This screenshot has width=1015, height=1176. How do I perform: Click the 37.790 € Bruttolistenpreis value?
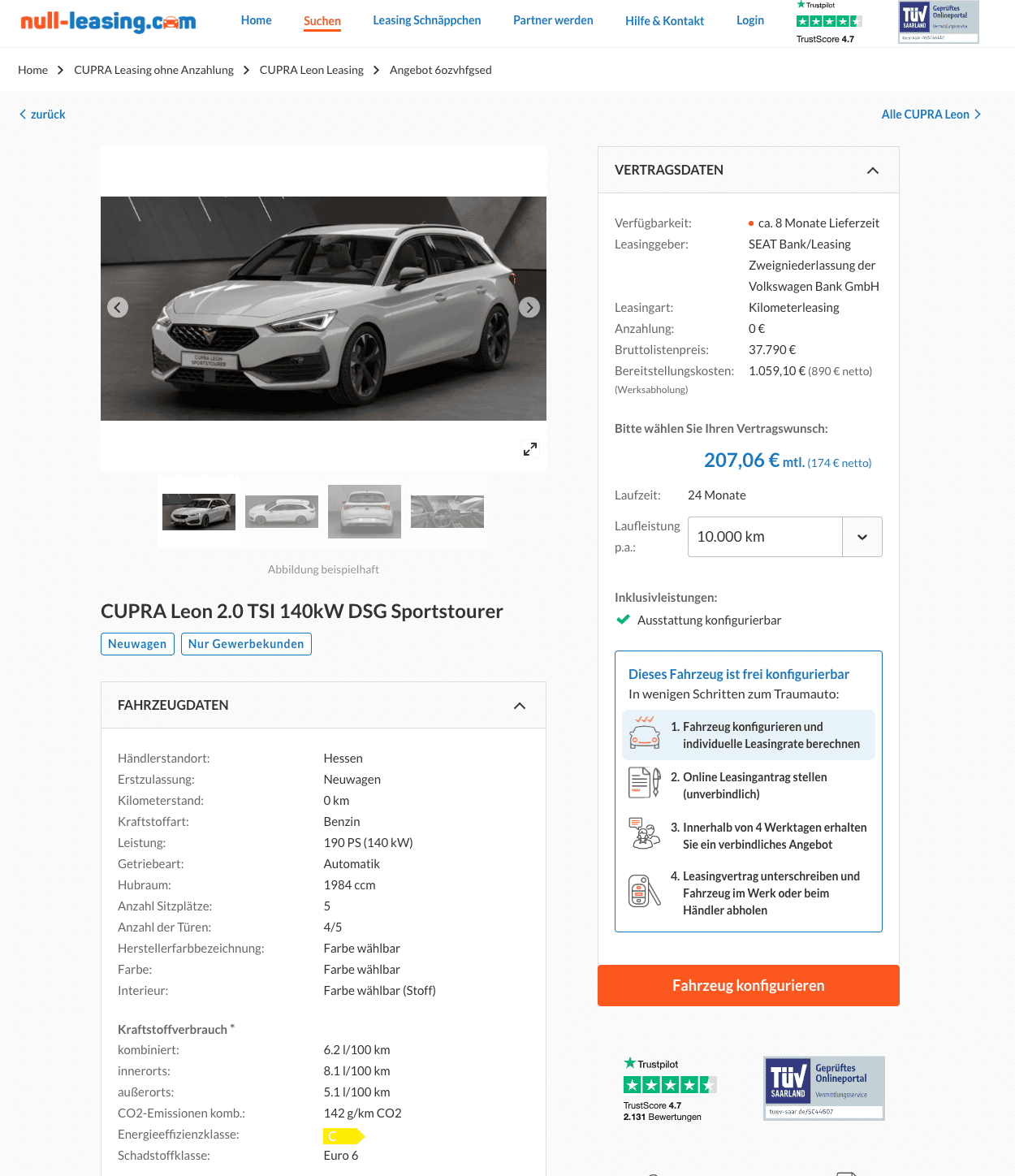tap(772, 350)
